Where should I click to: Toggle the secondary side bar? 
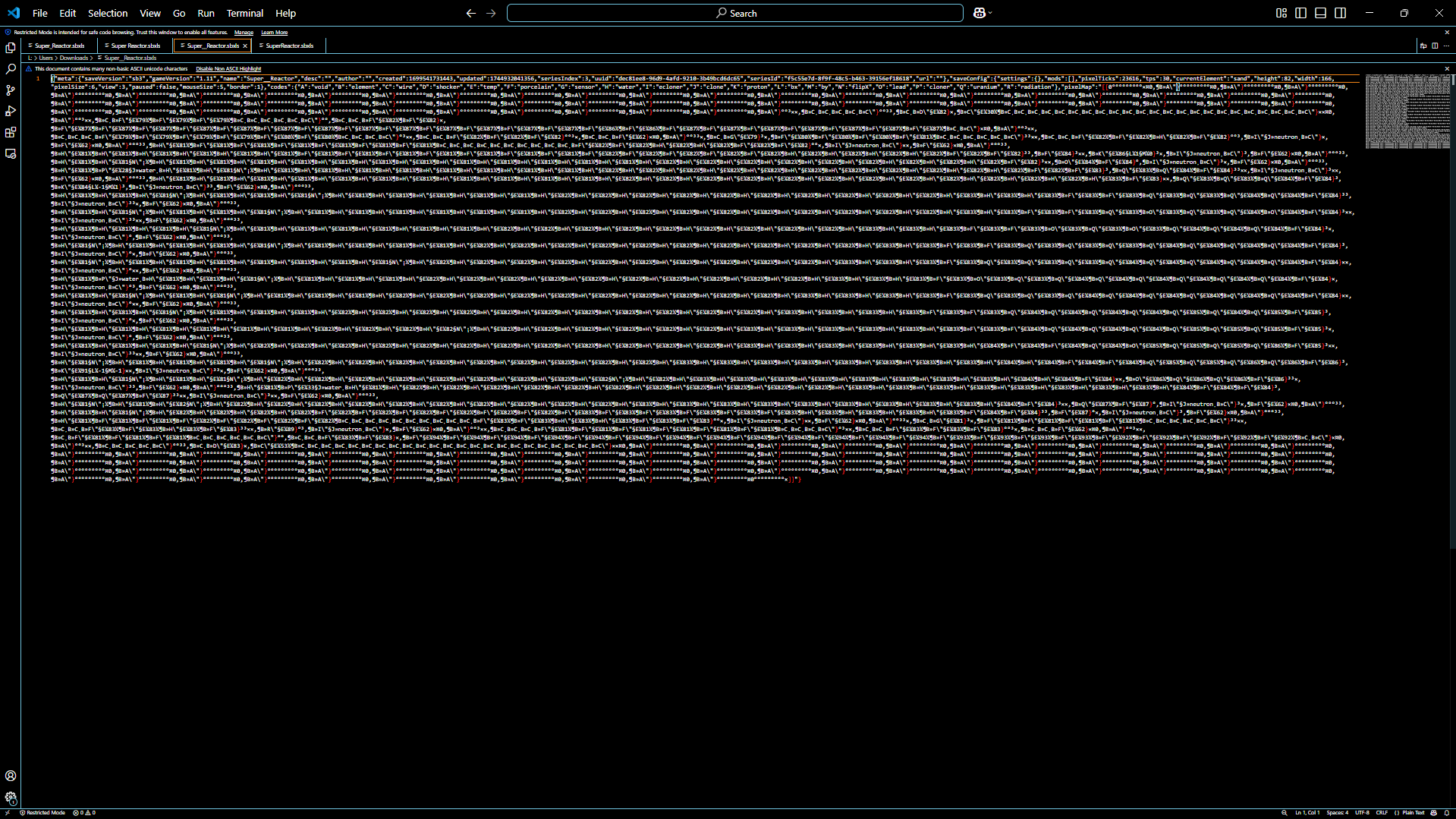coord(1341,13)
